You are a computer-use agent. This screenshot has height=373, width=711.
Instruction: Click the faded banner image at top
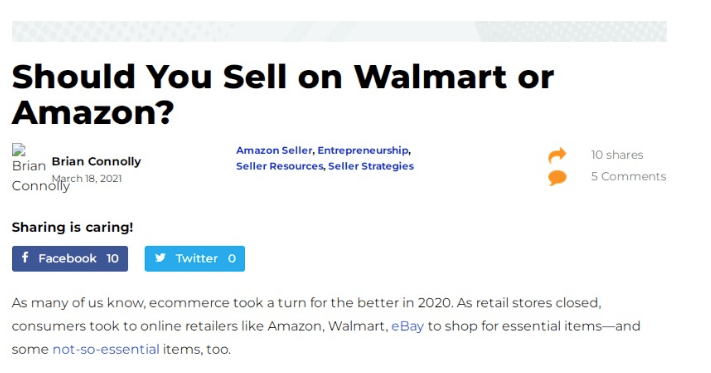tap(339, 31)
